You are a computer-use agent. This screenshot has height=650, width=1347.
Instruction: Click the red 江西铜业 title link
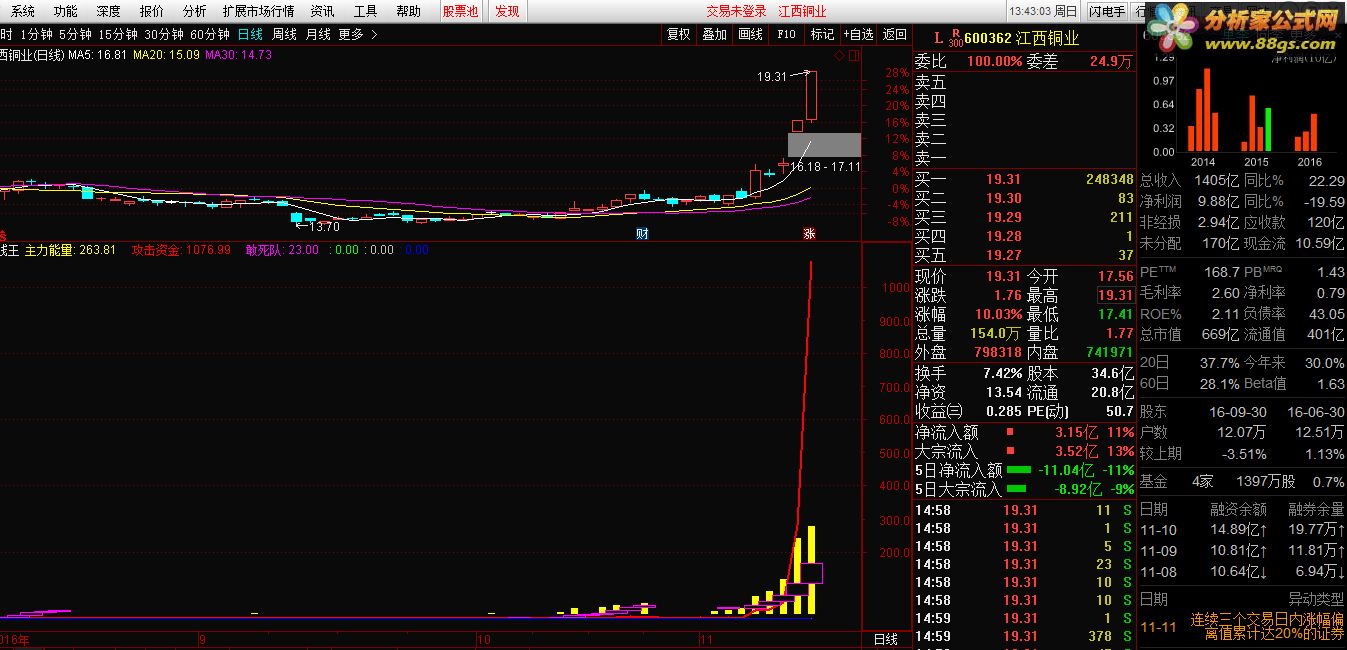click(803, 11)
